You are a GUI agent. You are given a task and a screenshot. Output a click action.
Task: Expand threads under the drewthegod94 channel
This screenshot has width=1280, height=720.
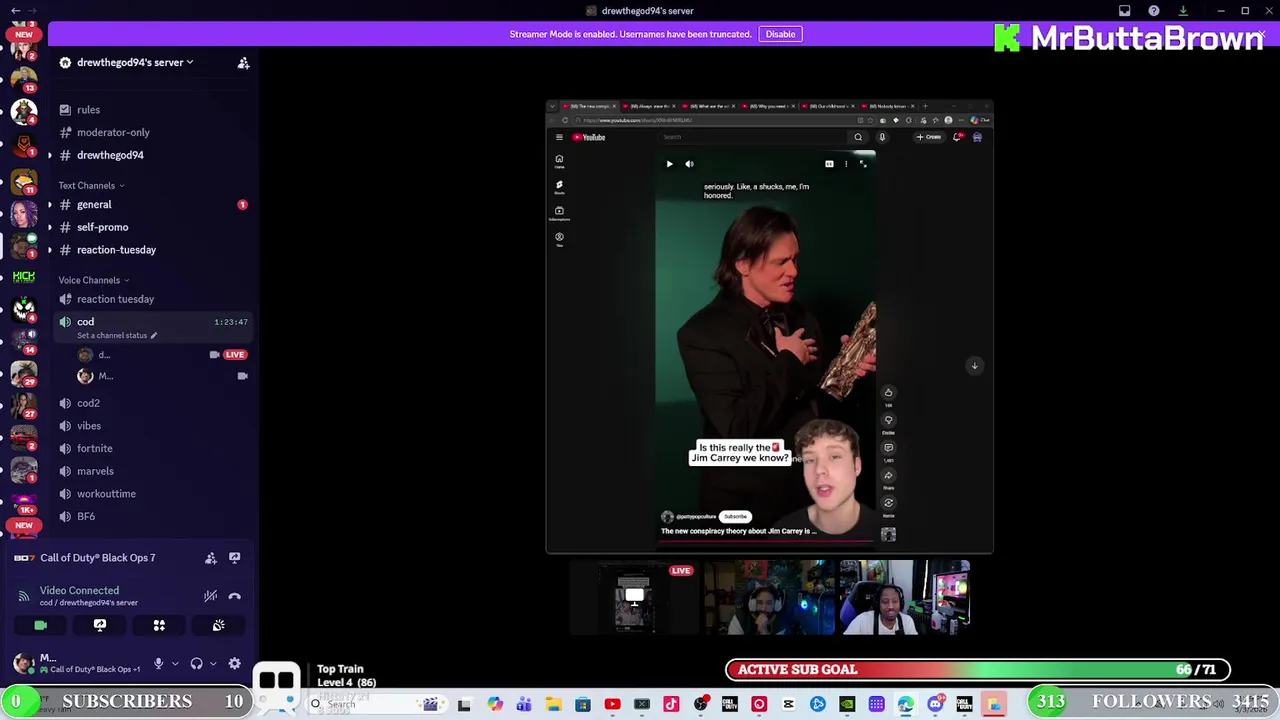(50, 155)
